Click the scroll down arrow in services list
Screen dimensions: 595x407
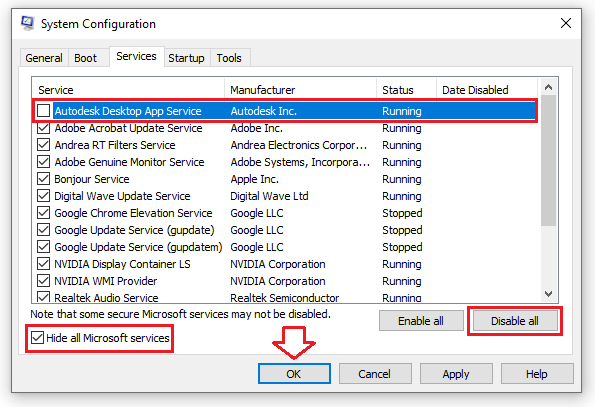click(548, 294)
